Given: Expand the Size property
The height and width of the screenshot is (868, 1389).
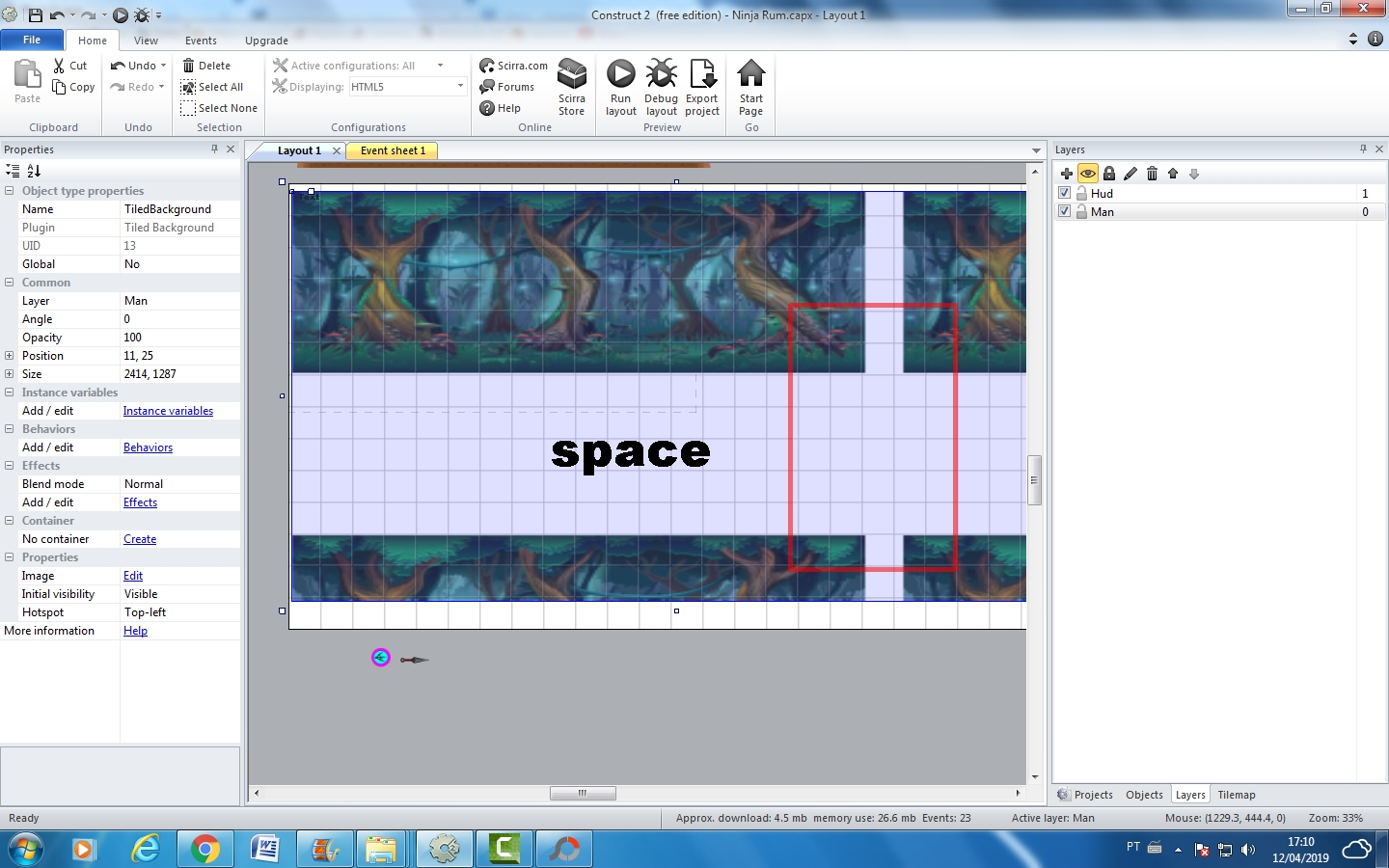Looking at the screenshot, I should 9,374.
